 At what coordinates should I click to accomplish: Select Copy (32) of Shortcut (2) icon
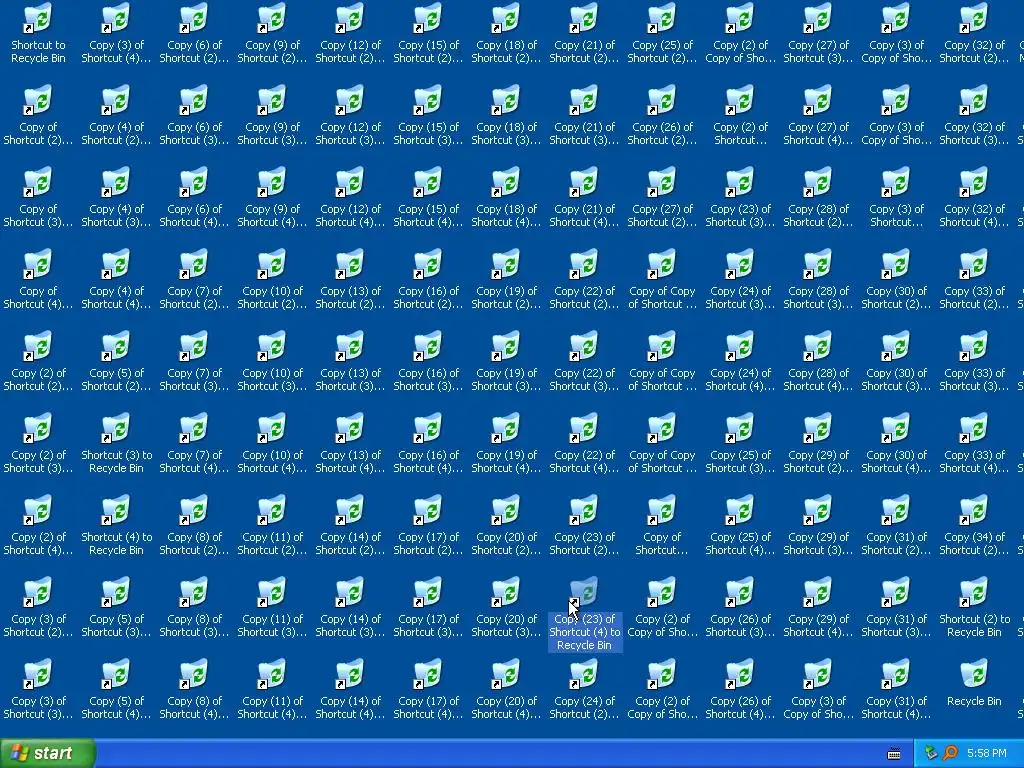pyautogui.click(x=974, y=33)
